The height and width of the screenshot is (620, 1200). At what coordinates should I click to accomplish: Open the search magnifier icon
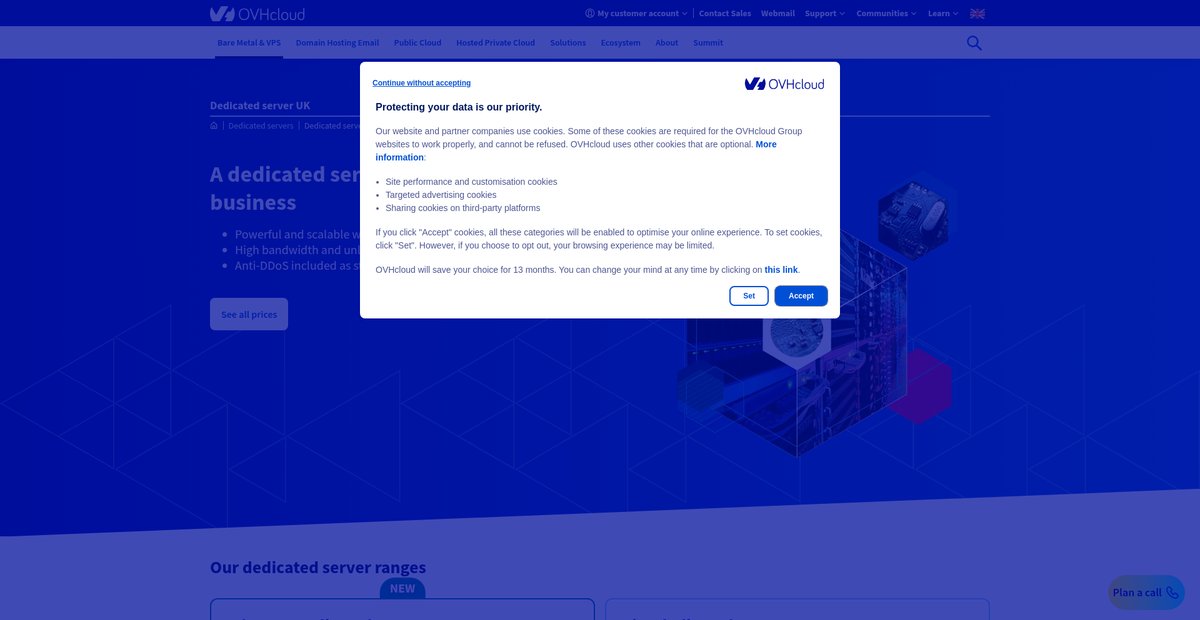(x=974, y=43)
